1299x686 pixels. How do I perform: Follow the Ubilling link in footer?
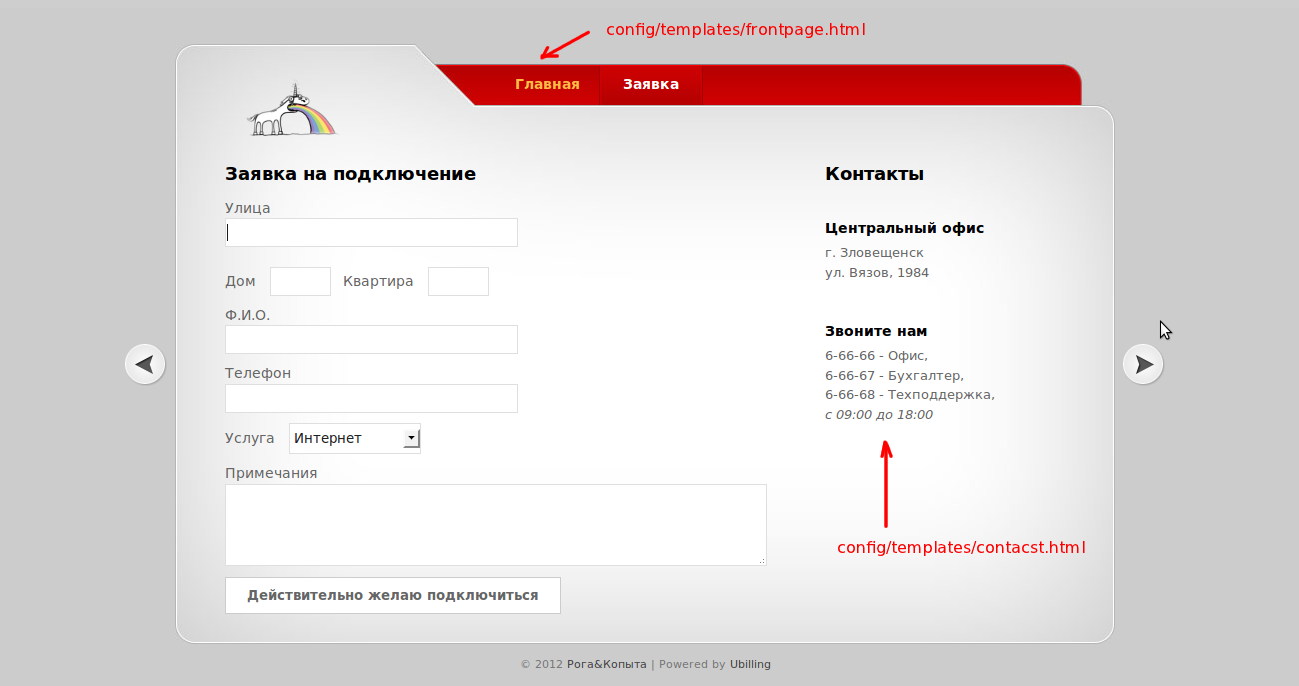750,664
